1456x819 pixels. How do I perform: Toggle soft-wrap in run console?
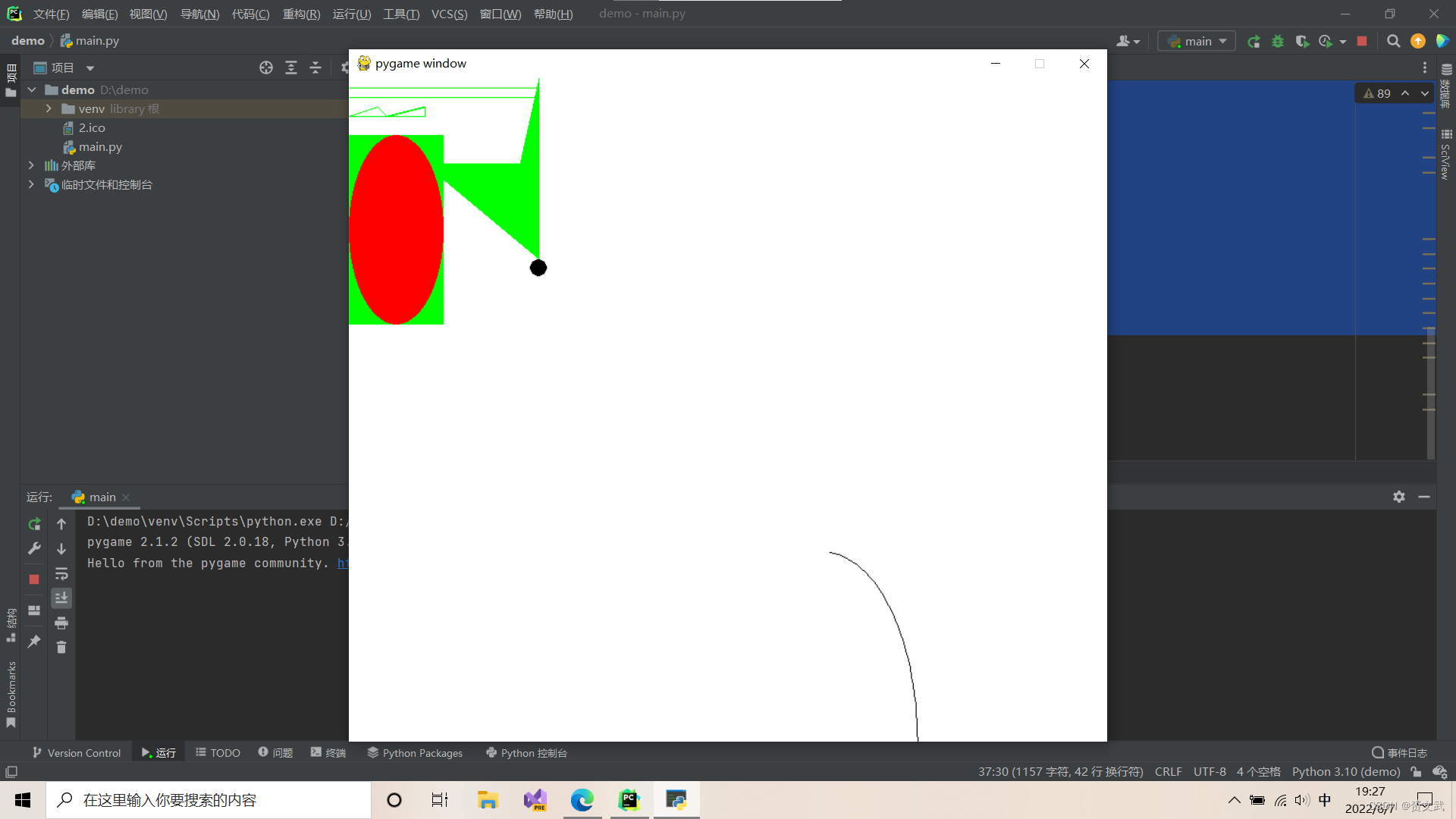pos(61,574)
